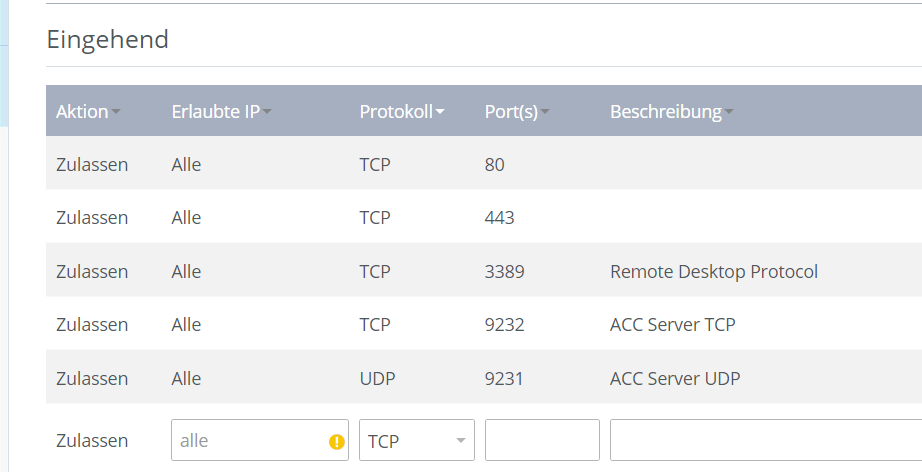Sort by Port(s) column arrow
This screenshot has height=472, width=922.
coord(545,112)
